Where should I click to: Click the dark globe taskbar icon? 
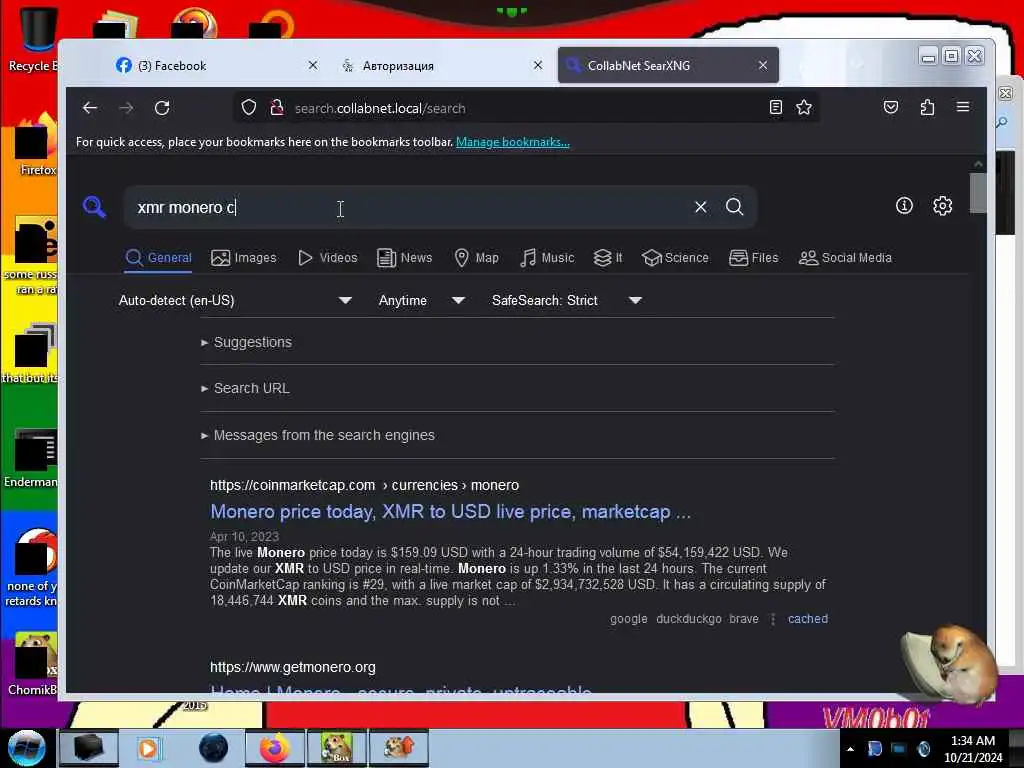tap(213, 748)
